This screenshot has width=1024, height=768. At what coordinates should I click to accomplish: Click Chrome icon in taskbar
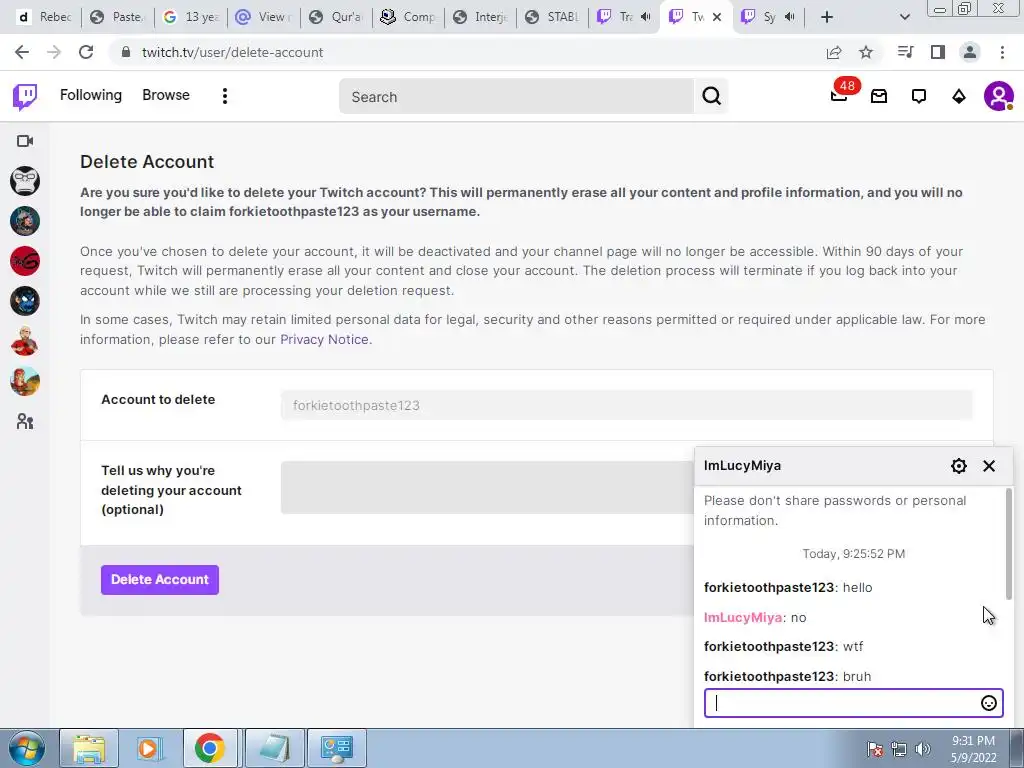coord(209,748)
